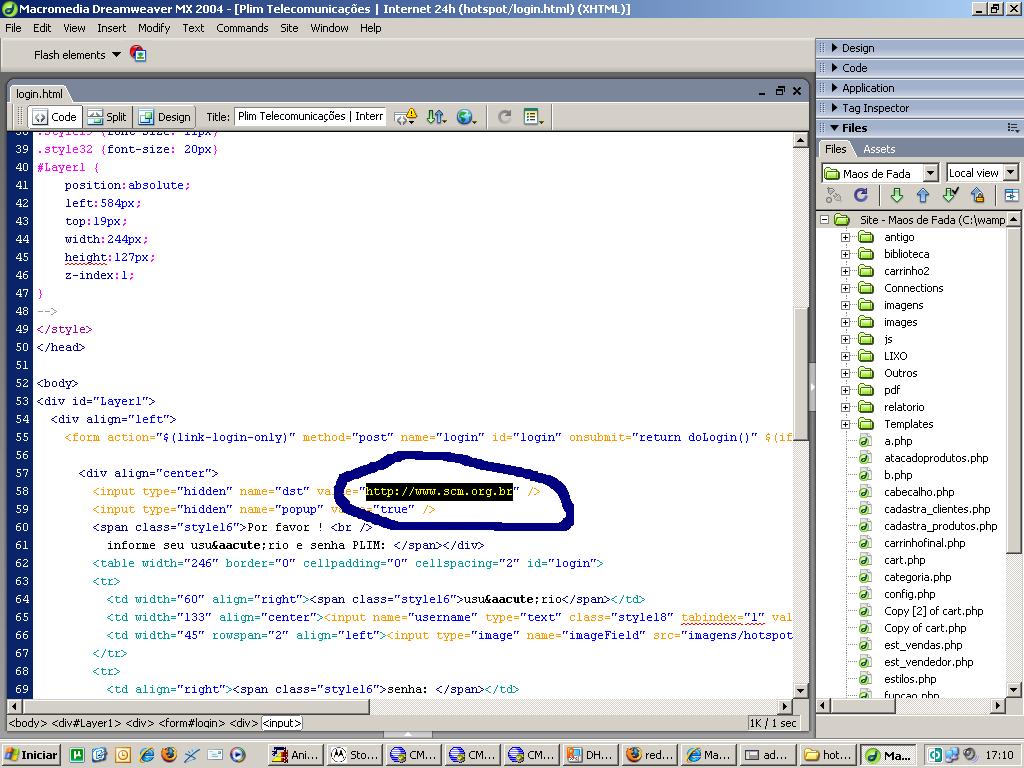The height and width of the screenshot is (768, 1024).
Task: Switch to Split view
Action: coord(106,117)
